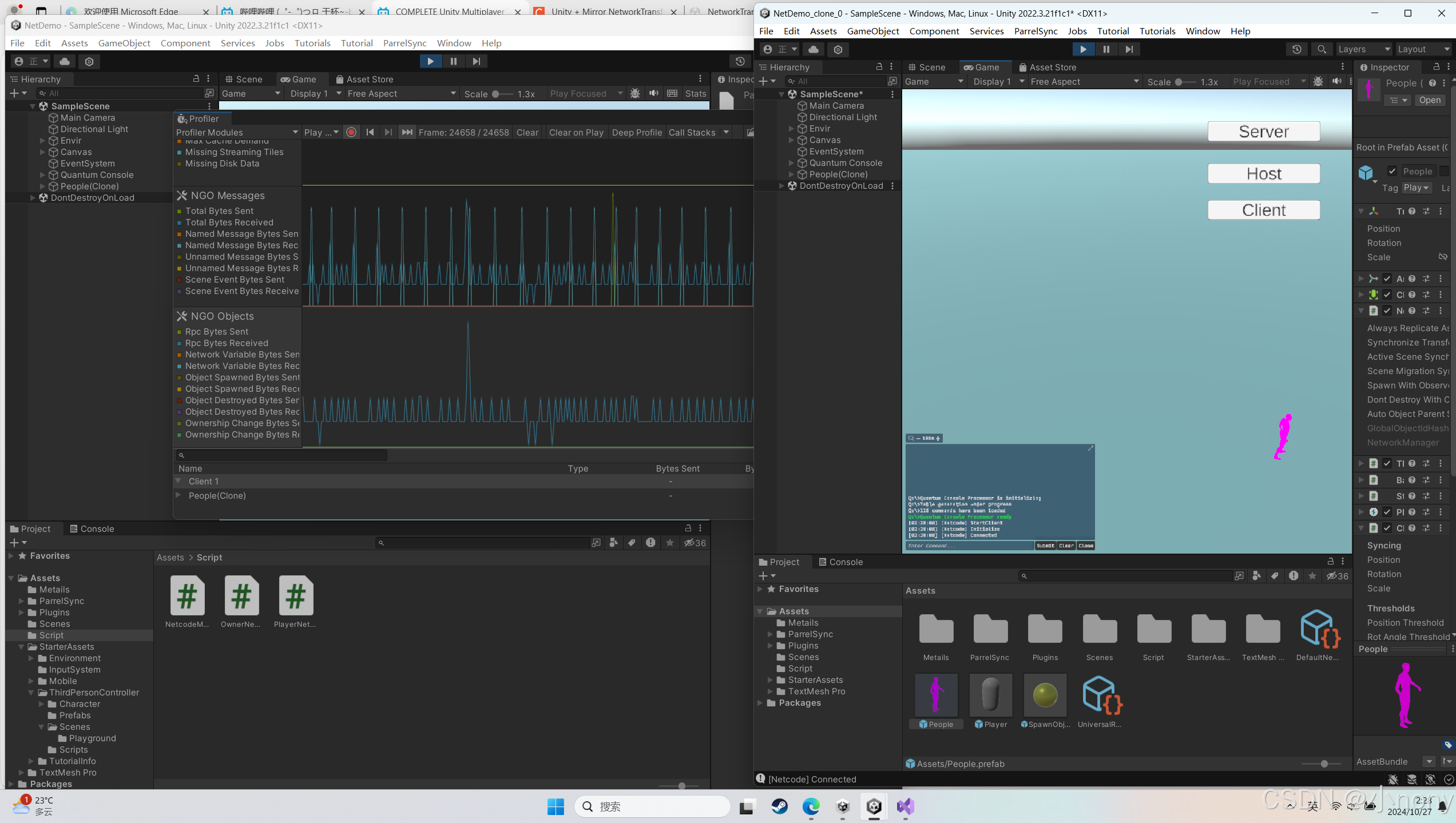
Task: Click the PlayerNet script asset
Action: click(x=295, y=602)
